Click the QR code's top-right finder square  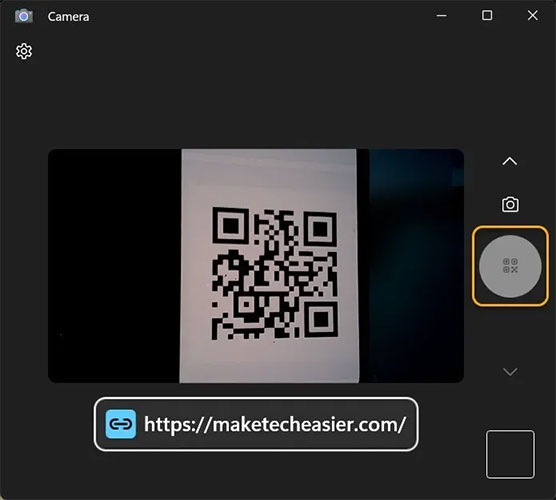(x=320, y=228)
